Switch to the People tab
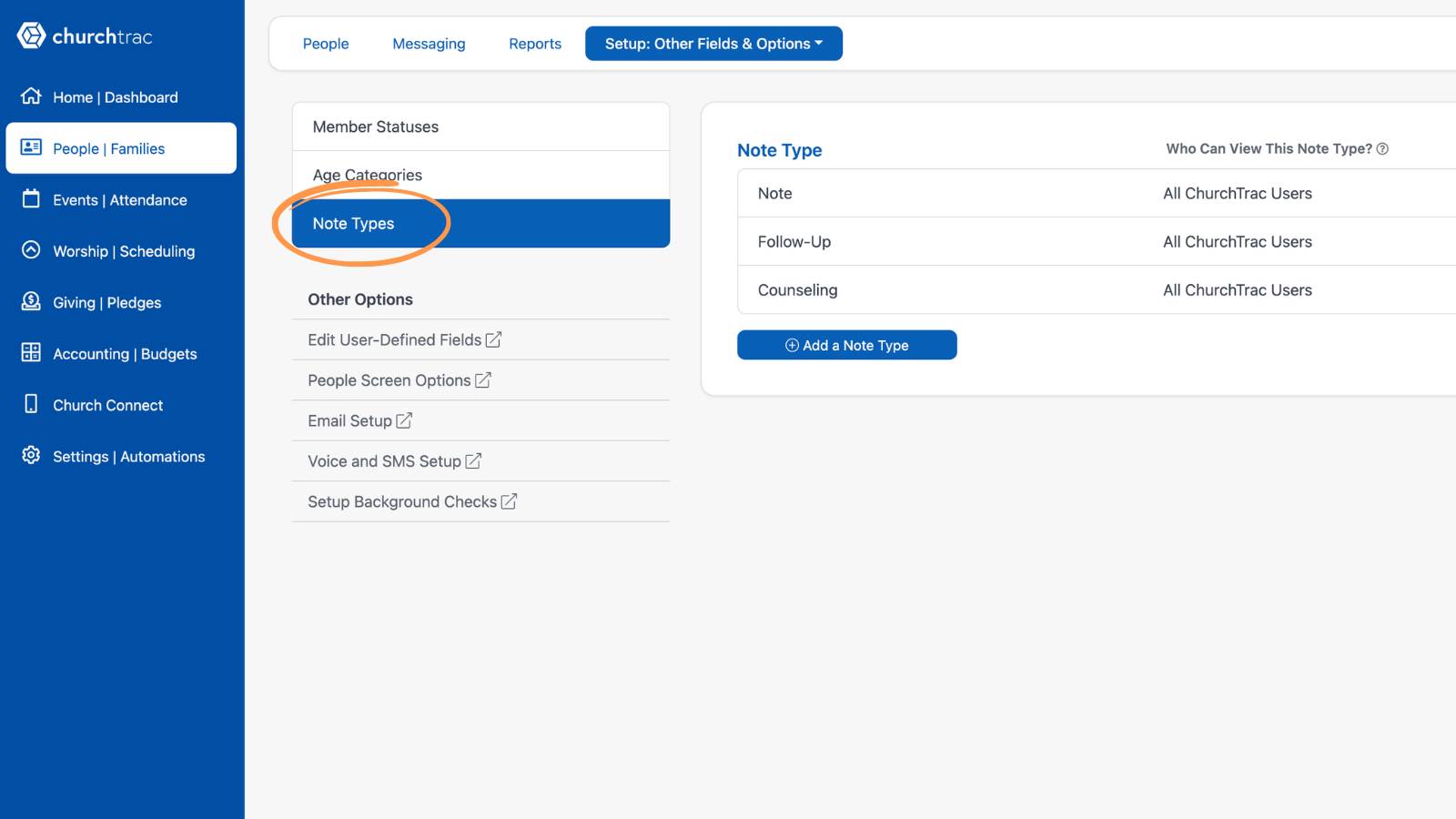This screenshot has height=819, width=1456. point(326,44)
